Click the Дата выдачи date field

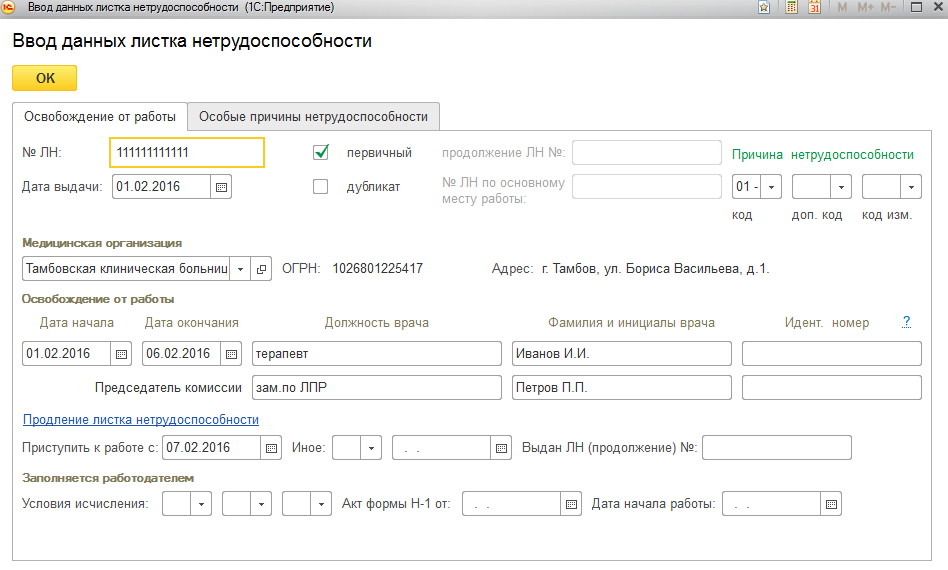[x=161, y=187]
